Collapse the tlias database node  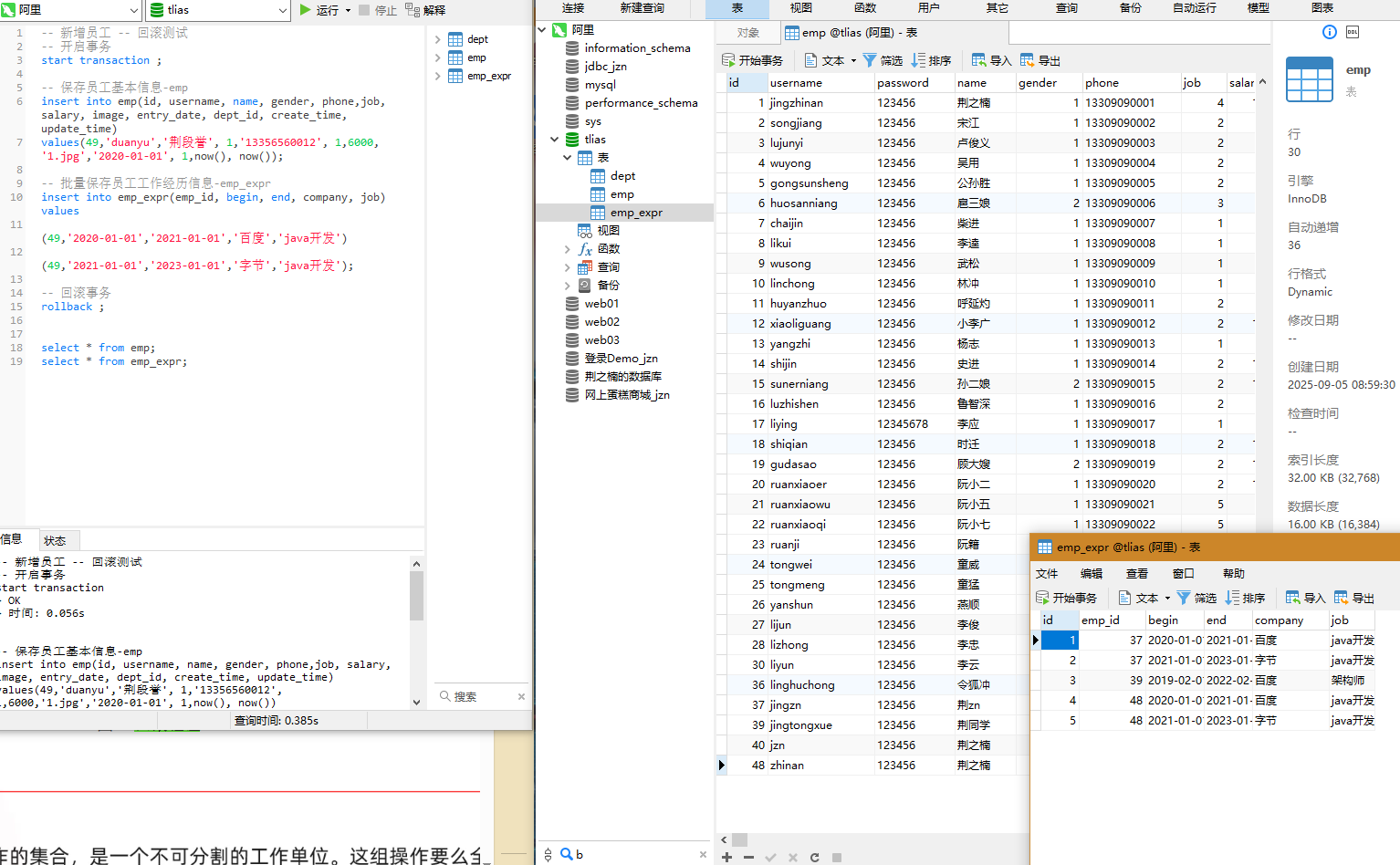pos(555,140)
